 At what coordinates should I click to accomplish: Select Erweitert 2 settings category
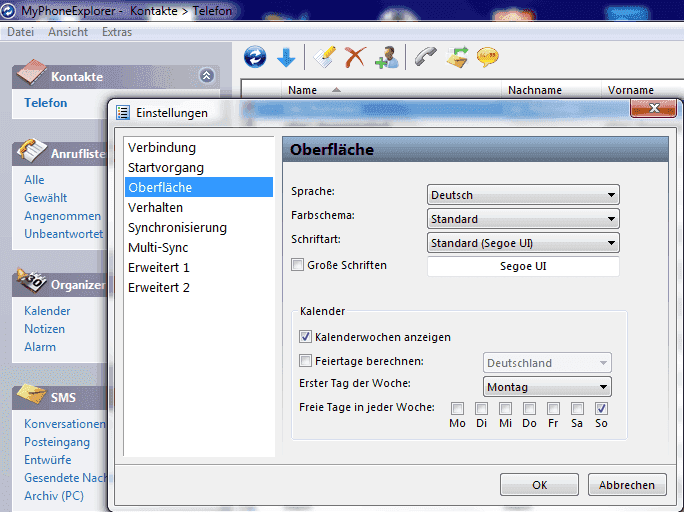pos(199,287)
